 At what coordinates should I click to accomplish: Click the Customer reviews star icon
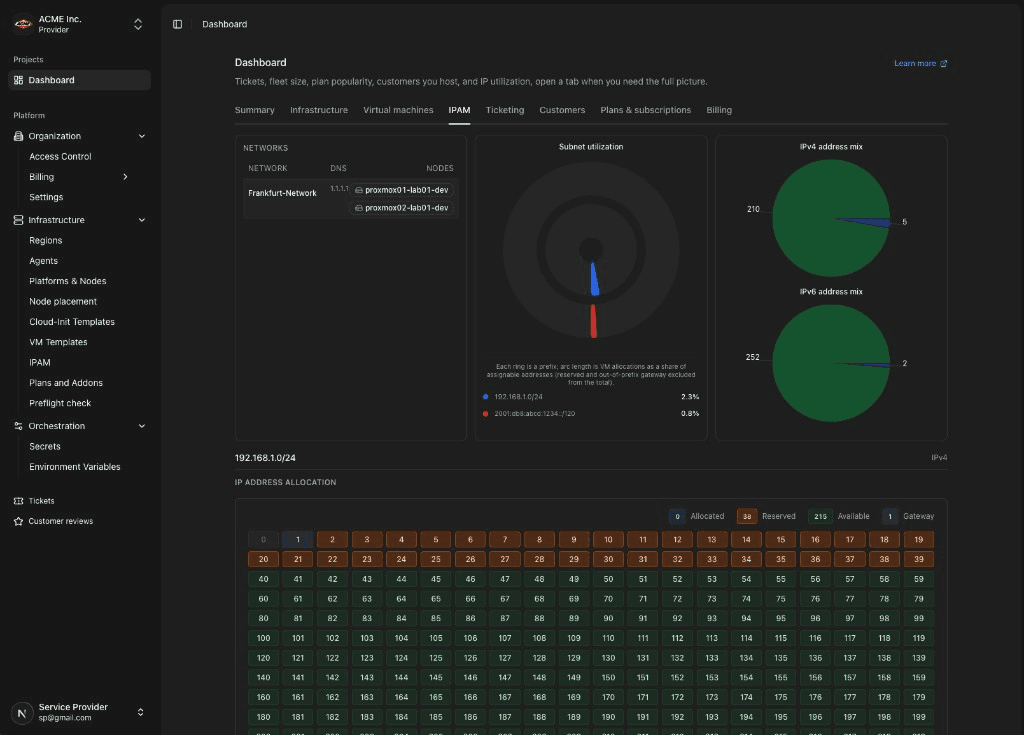point(18,521)
